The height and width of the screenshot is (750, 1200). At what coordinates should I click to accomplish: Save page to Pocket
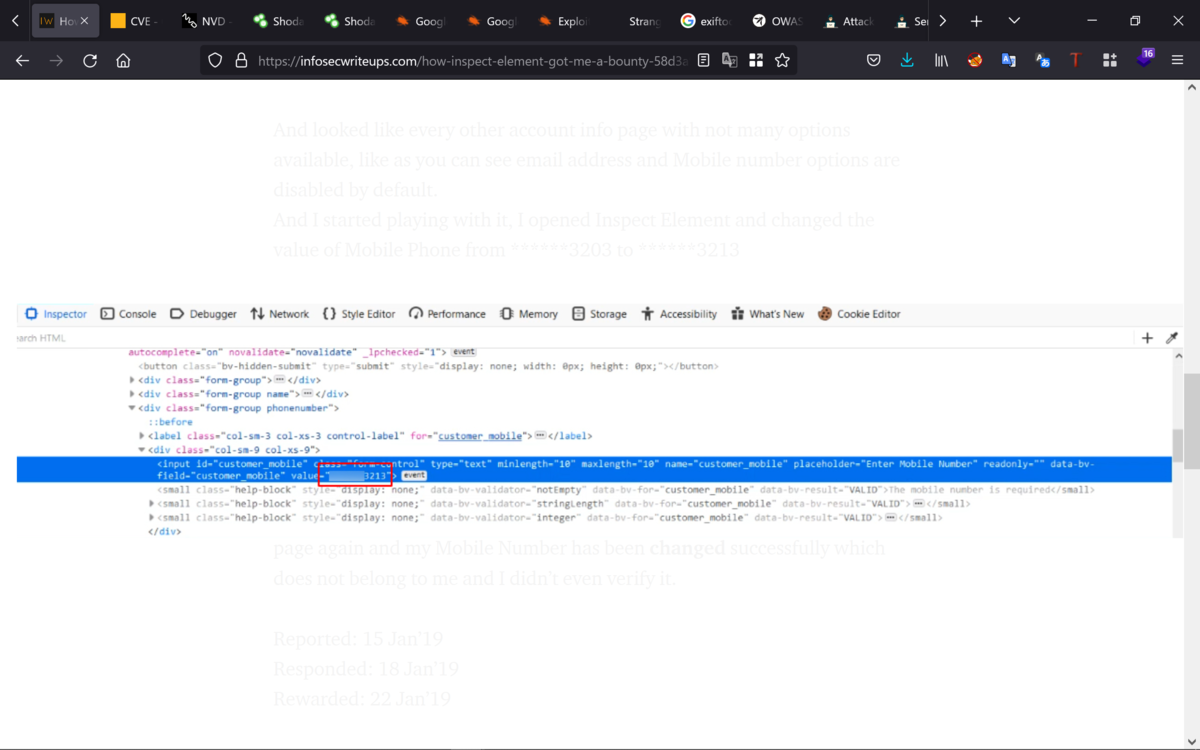(873, 61)
